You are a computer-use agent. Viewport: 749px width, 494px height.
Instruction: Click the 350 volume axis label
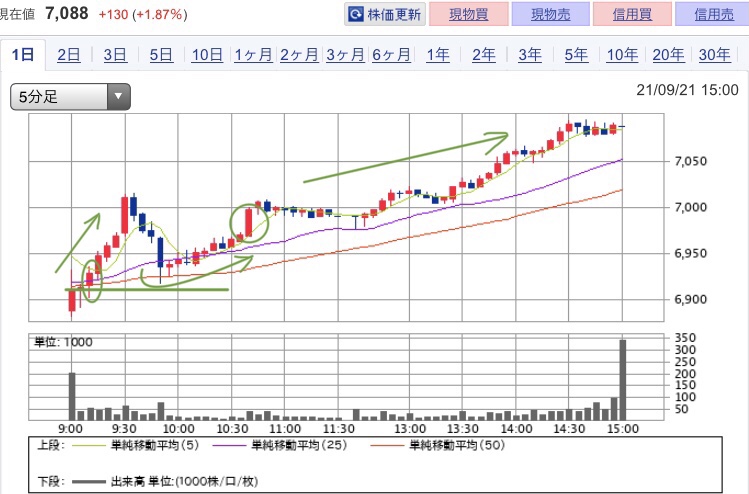pyautogui.click(x=685, y=338)
